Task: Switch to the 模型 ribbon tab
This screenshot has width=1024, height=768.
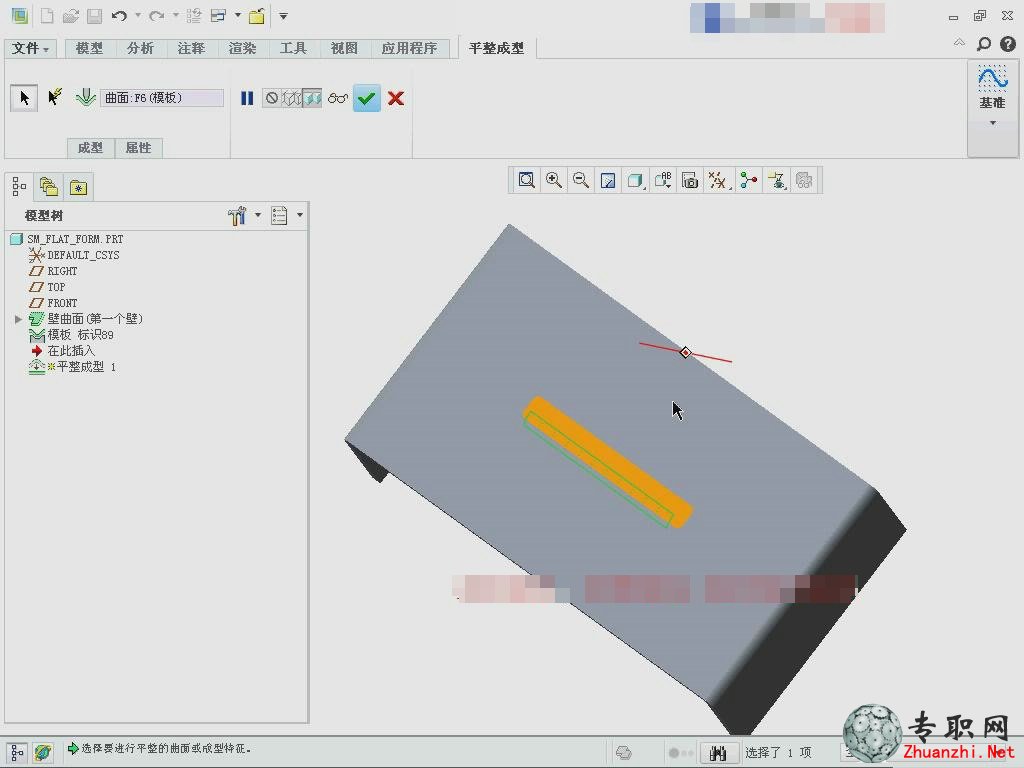Action: pos(89,48)
